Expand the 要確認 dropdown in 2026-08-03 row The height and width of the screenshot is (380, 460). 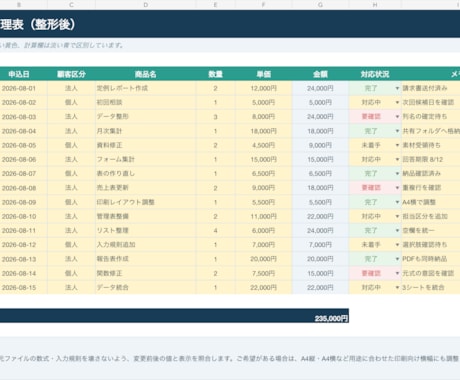point(397,117)
